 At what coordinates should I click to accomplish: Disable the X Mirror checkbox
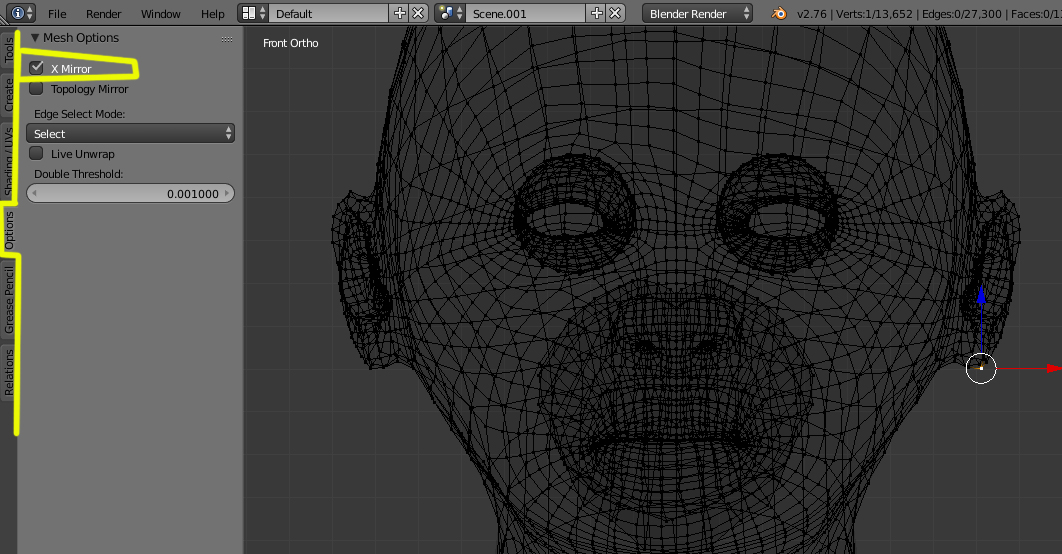pos(37,68)
